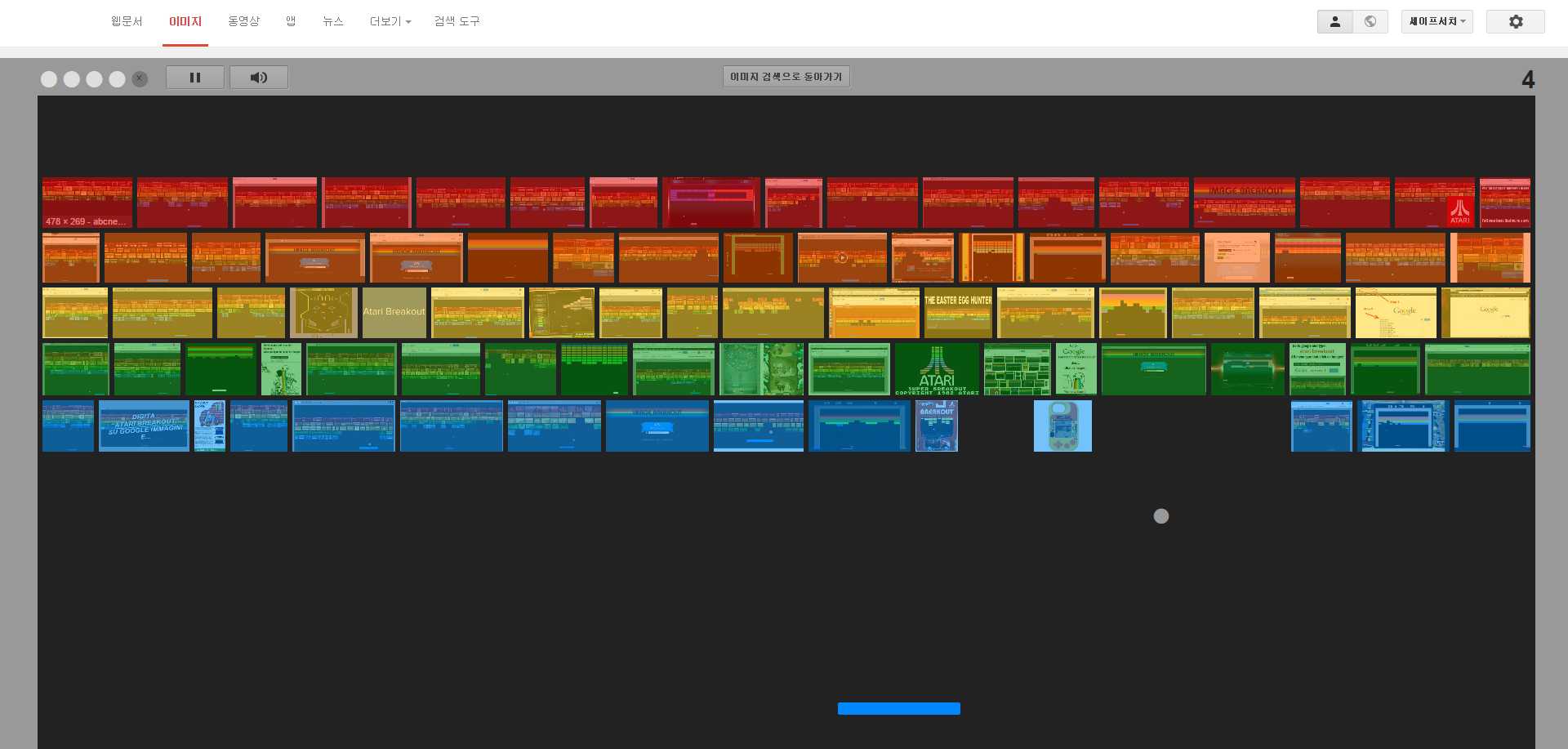Click the 'Atari Breakout' text brick

pos(394,313)
